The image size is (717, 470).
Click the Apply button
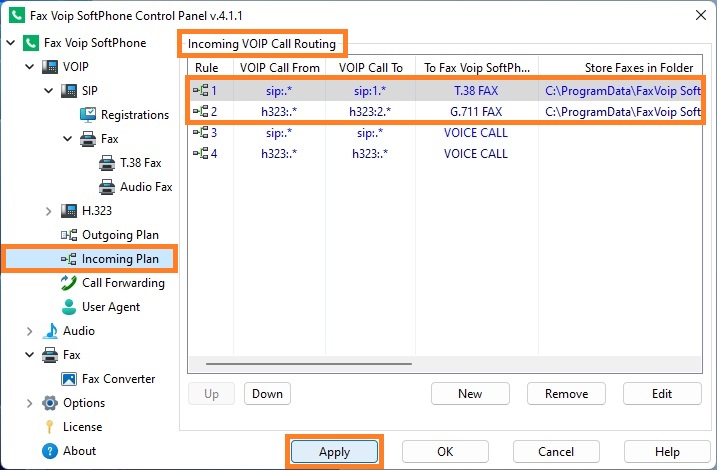[x=335, y=452]
